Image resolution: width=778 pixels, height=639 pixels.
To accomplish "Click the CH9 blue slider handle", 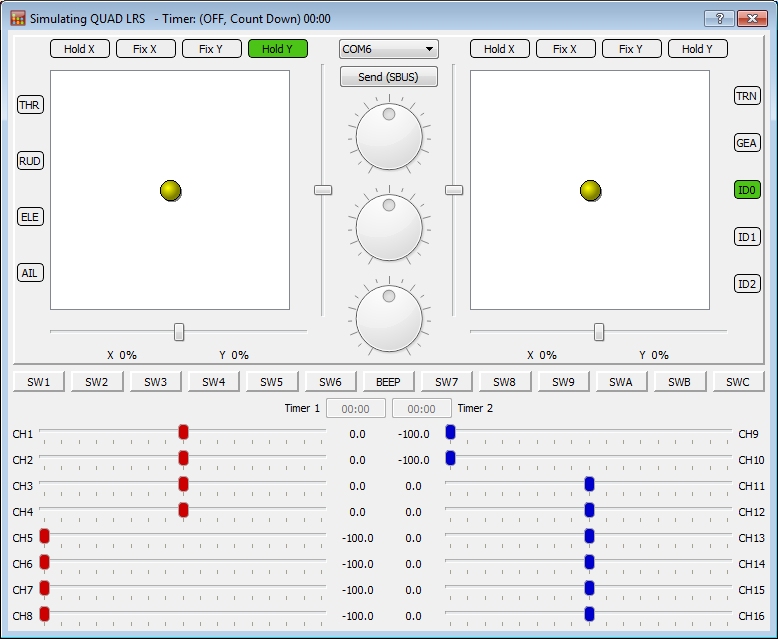I will click(451, 432).
